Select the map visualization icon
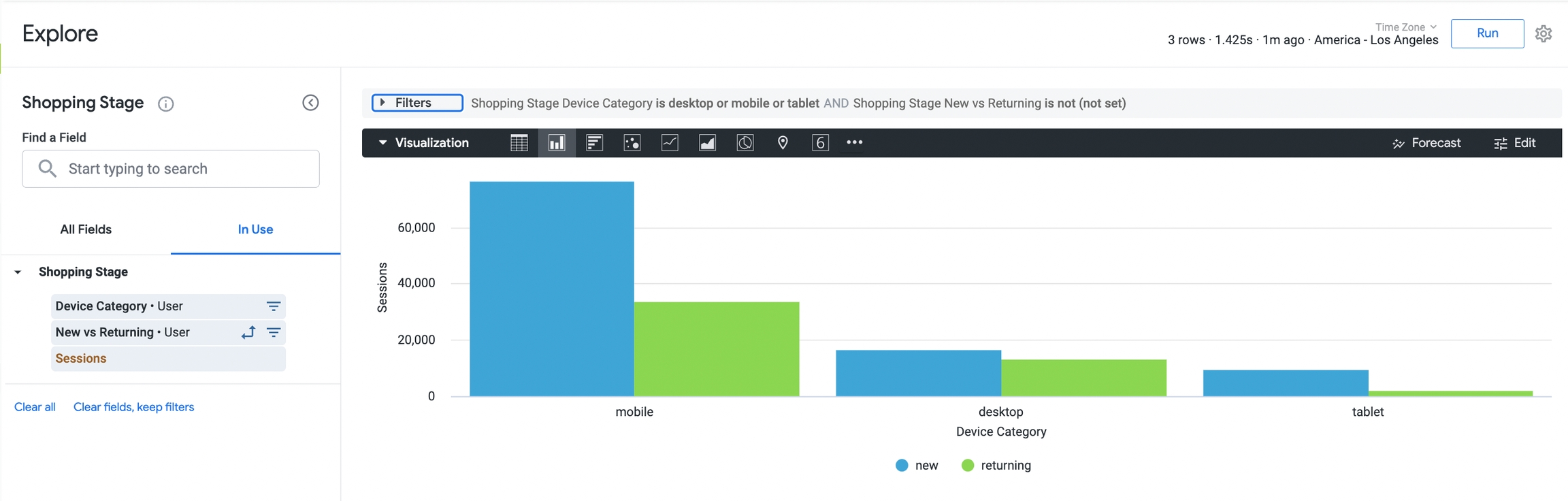 click(783, 143)
